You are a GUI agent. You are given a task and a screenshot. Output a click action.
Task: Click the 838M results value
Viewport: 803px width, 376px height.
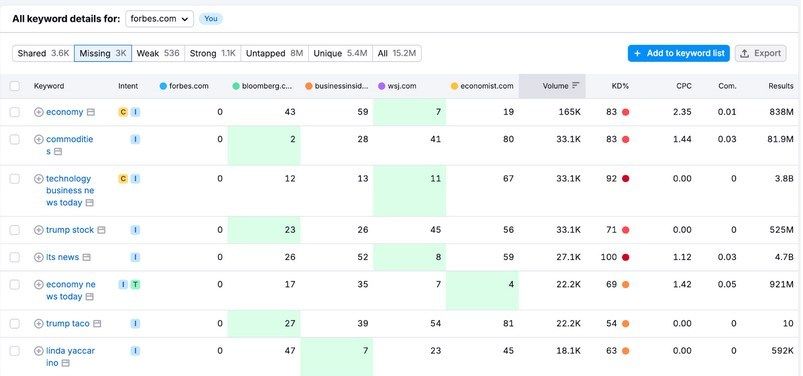coord(781,112)
